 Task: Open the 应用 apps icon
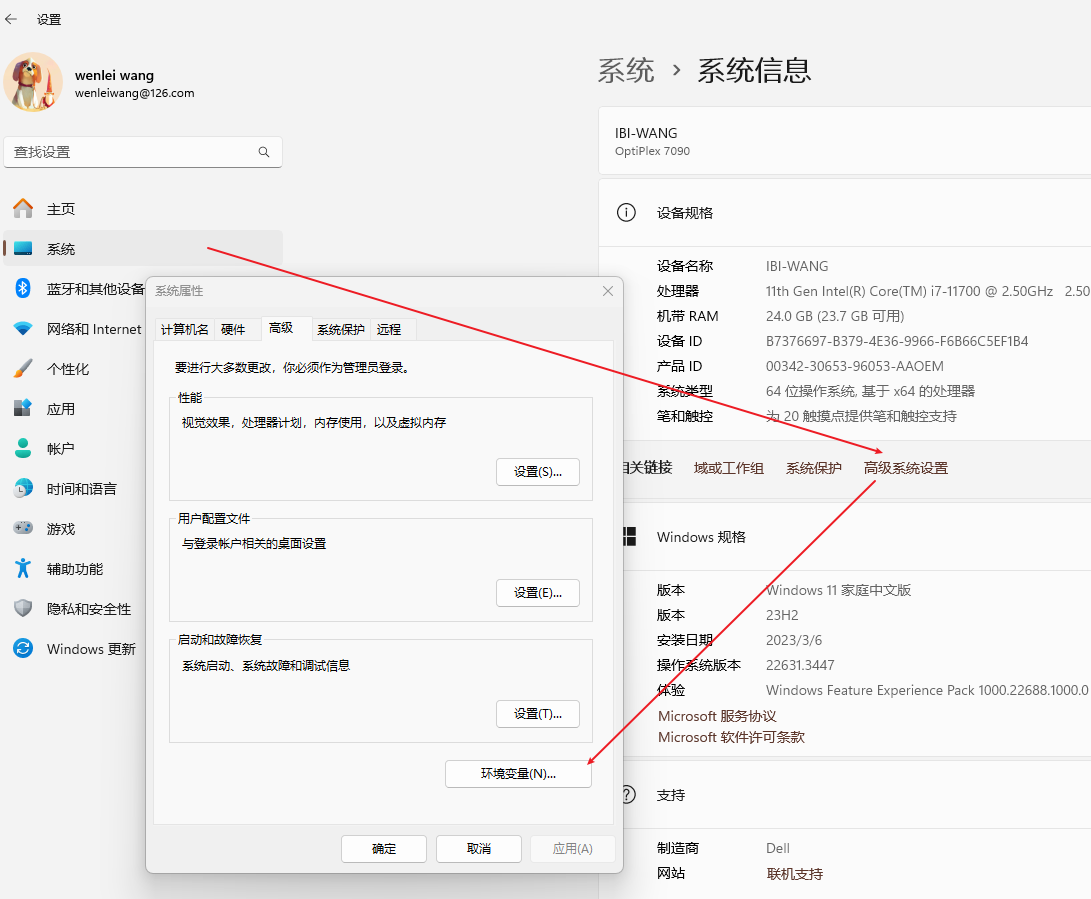(23, 409)
